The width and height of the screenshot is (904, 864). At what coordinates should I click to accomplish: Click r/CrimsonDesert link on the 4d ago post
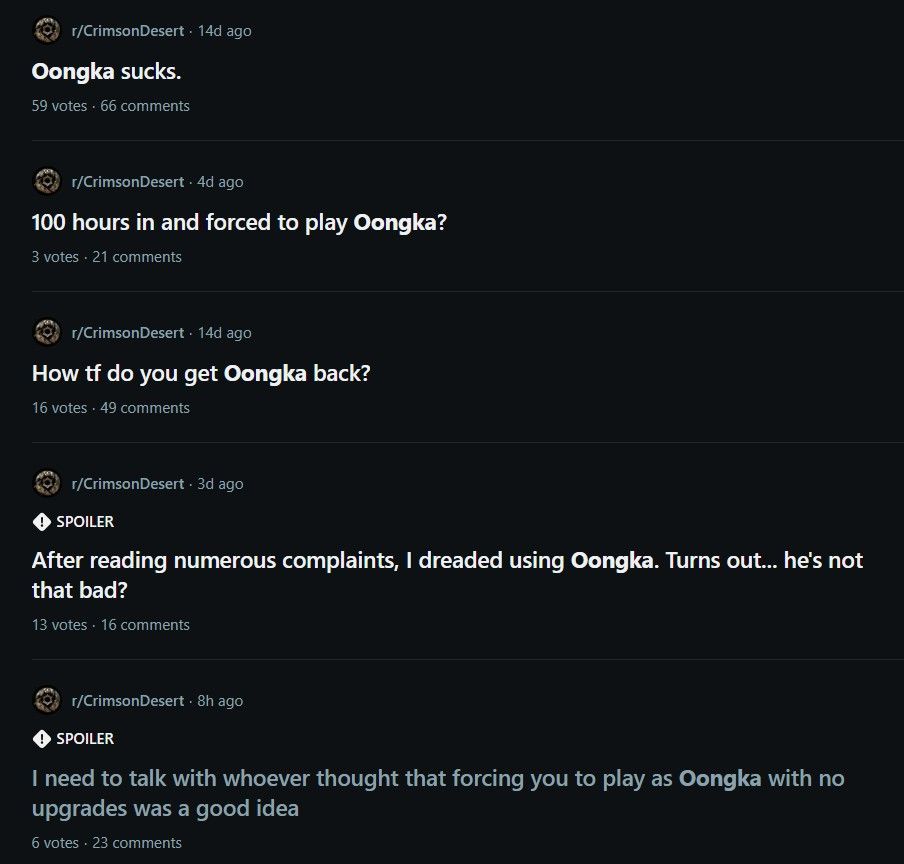[127, 182]
